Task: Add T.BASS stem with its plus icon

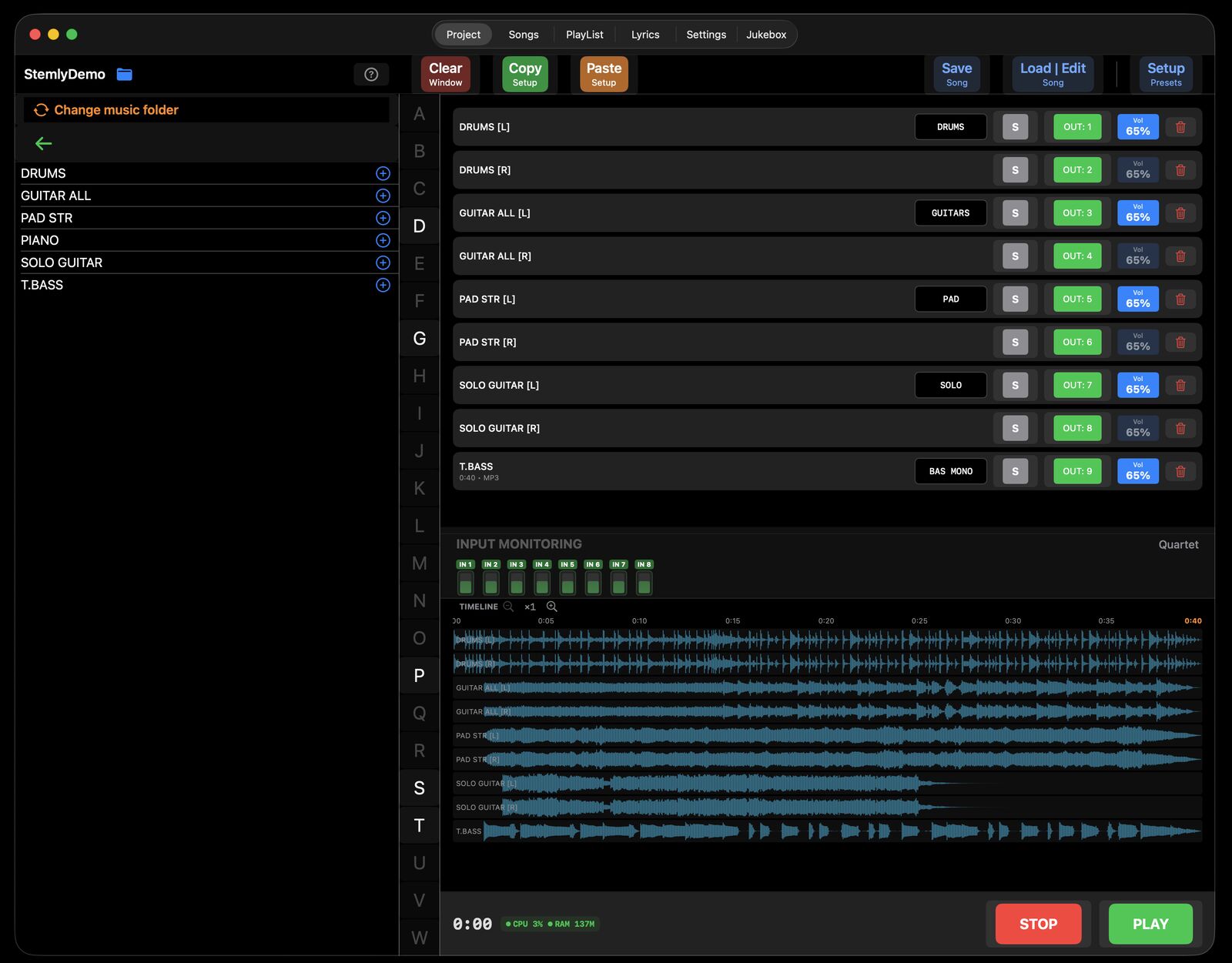Action: point(383,285)
